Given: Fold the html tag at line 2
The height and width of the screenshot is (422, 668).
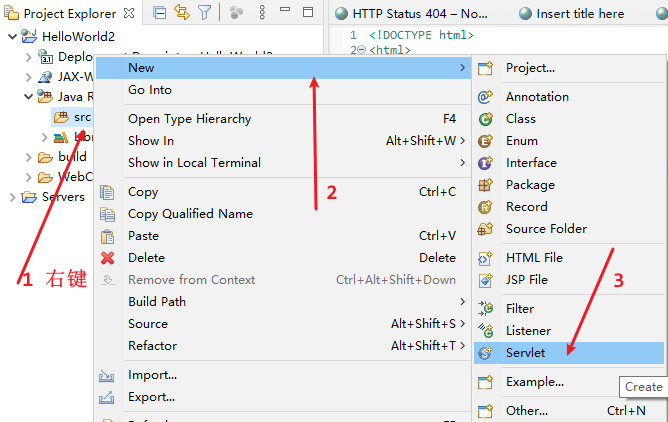Looking at the screenshot, I should click(x=361, y=50).
